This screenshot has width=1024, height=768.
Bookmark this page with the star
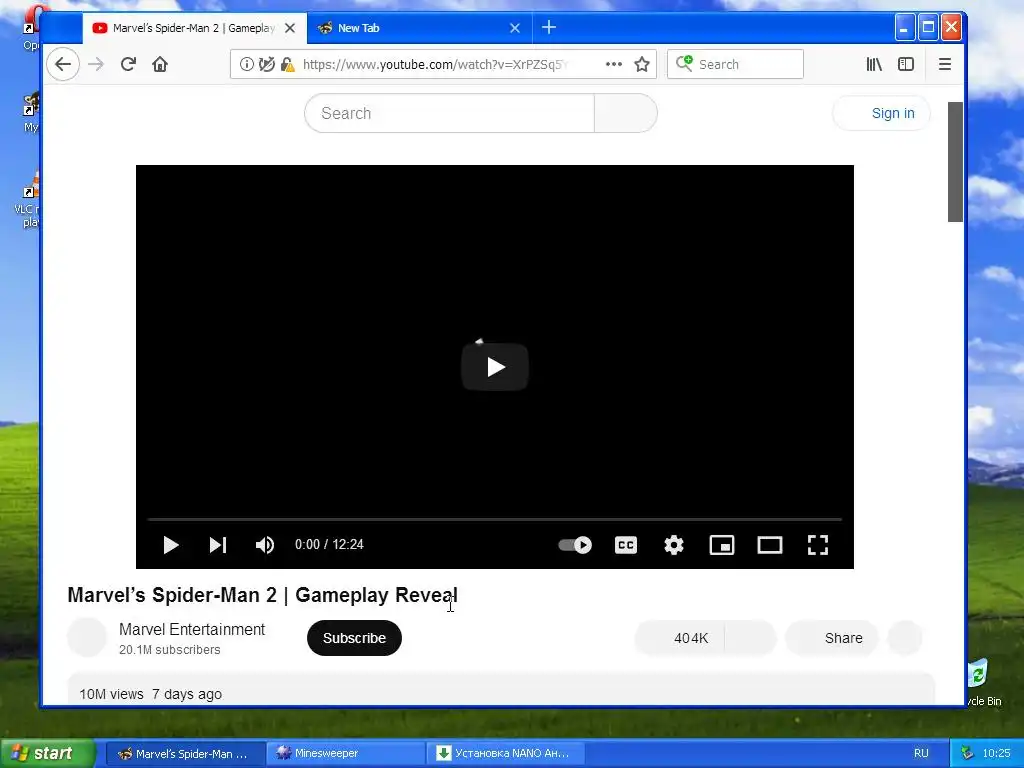[x=642, y=64]
